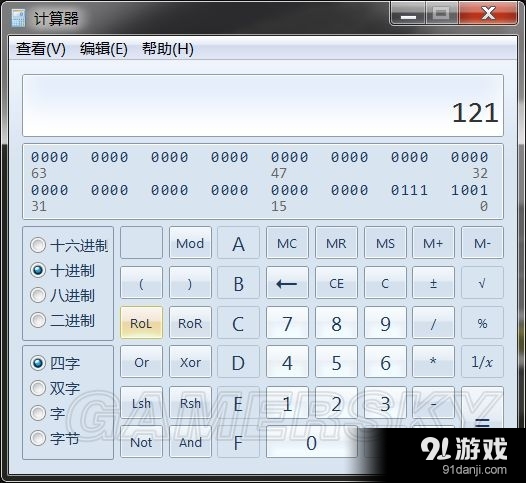The height and width of the screenshot is (483, 526).
Task: Click the hex digit B key
Action: pos(239,283)
